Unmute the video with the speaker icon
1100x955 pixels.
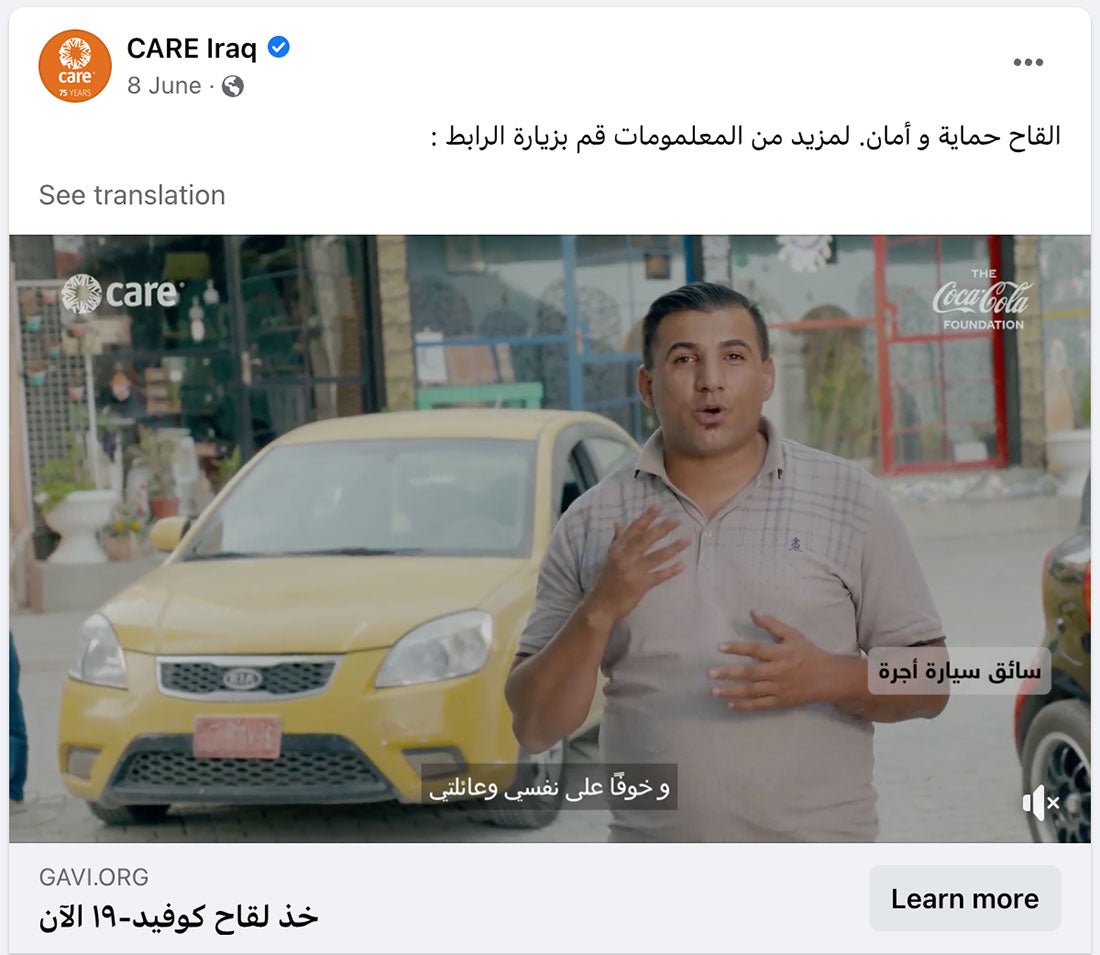click(x=1040, y=803)
